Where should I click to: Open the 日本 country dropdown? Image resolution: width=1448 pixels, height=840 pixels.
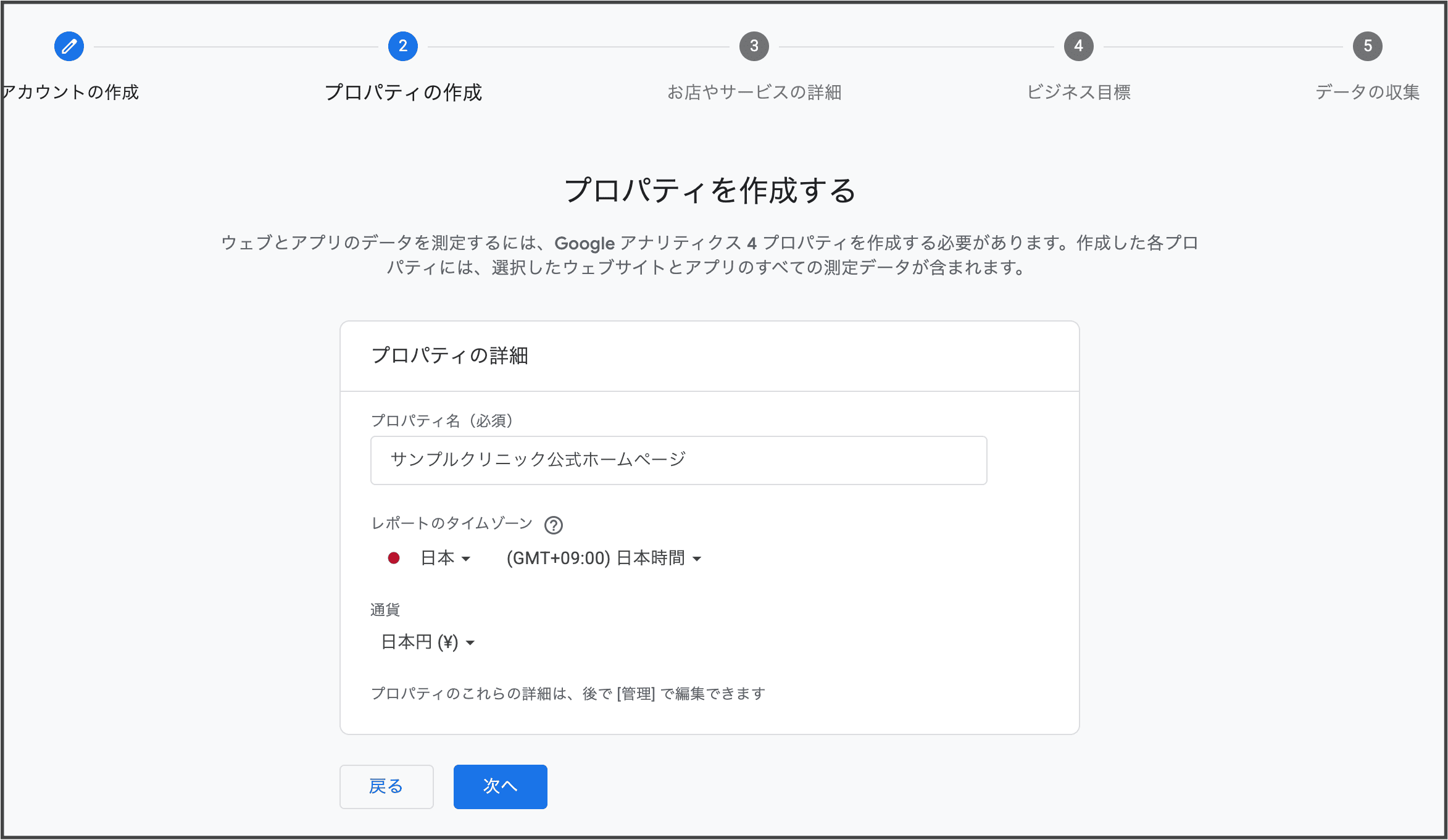pos(445,558)
